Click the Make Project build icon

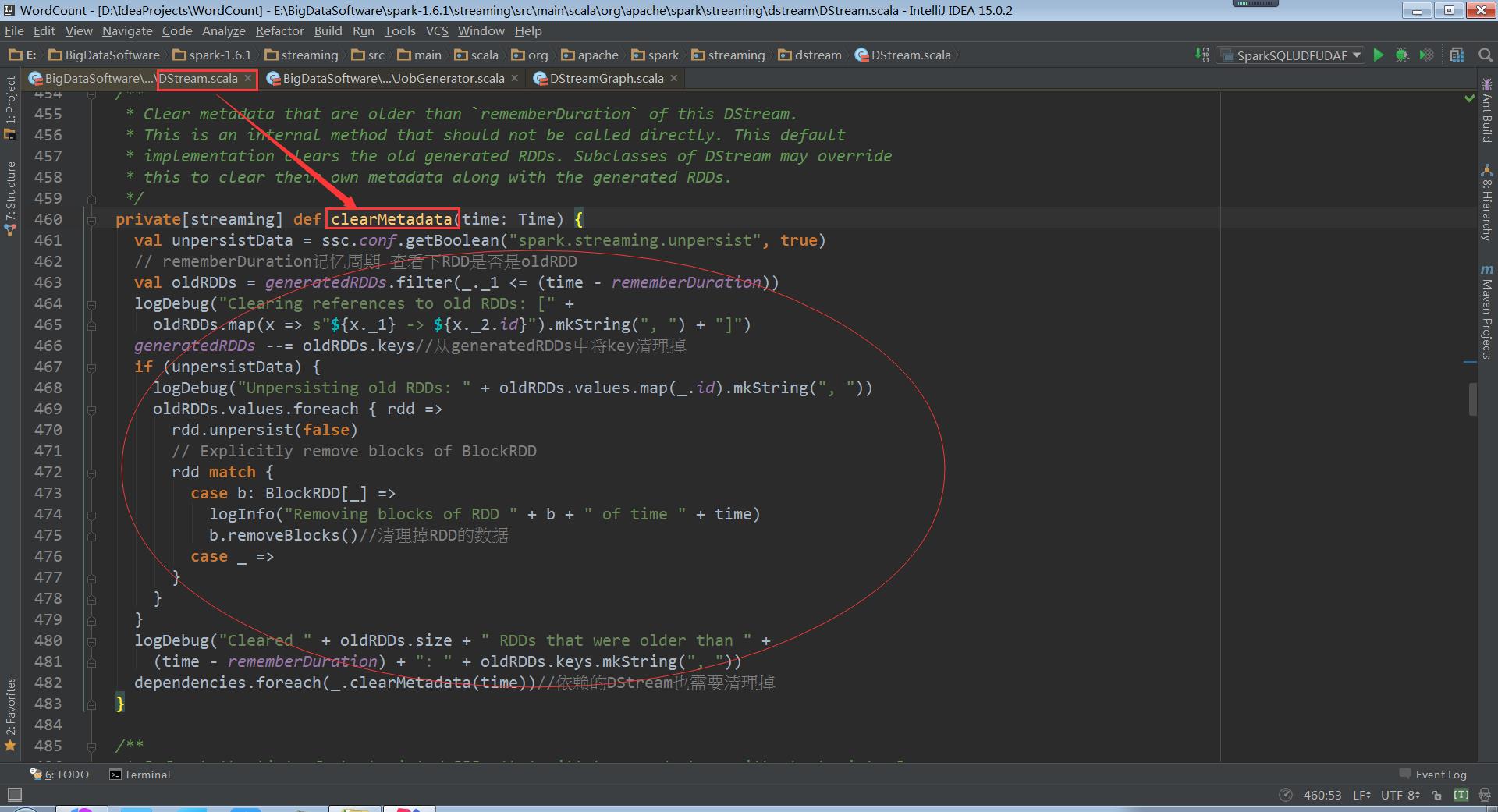pyautogui.click(x=1202, y=55)
